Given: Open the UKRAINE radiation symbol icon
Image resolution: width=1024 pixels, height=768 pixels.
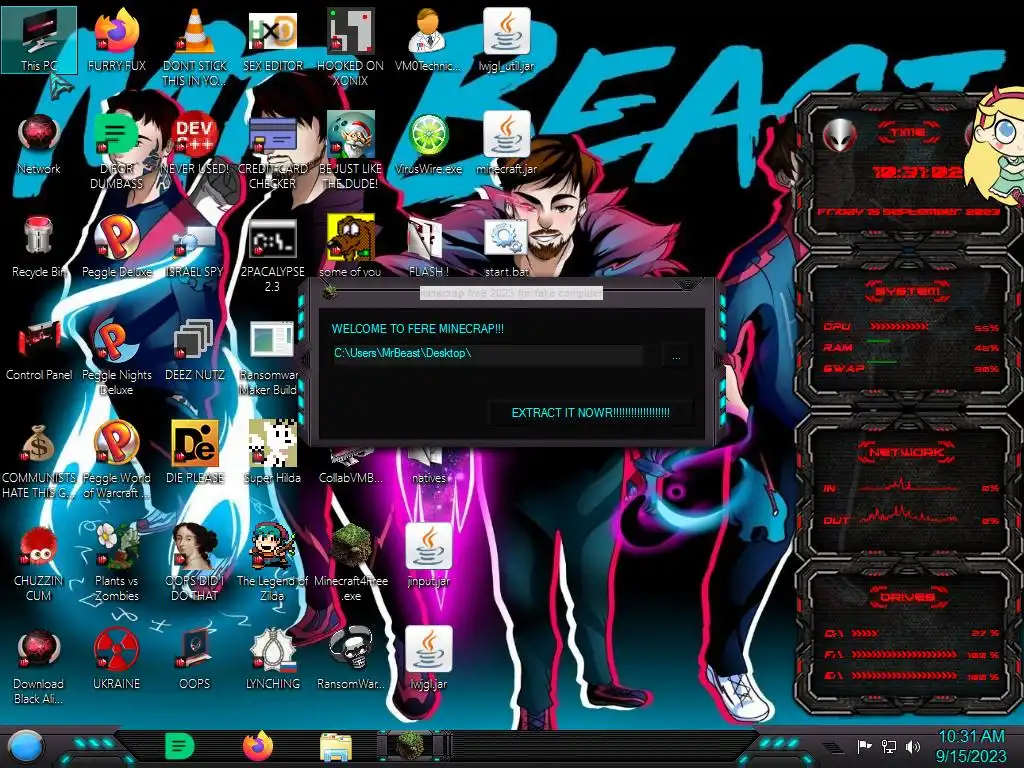Looking at the screenshot, I should pyautogui.click(x=117, y=660).
